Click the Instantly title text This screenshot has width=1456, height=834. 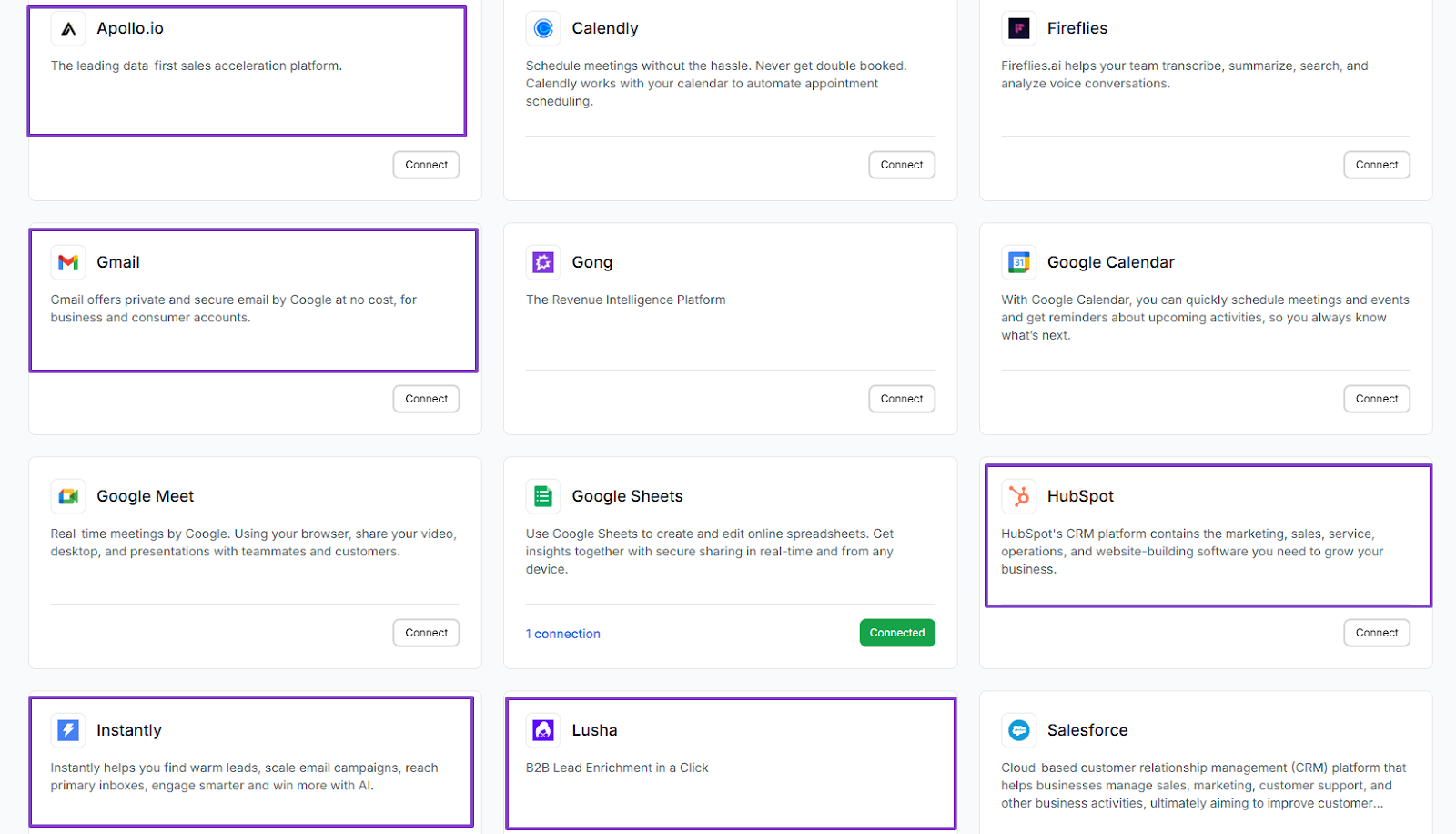pos(129,730)
